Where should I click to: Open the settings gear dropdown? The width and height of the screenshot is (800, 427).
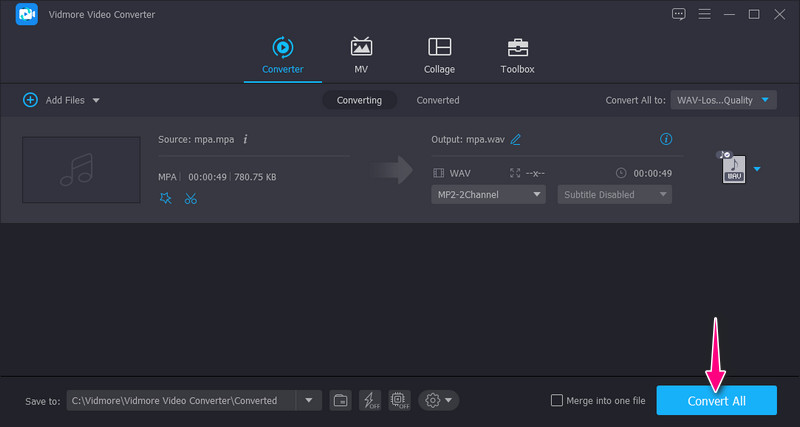point(438,400)
